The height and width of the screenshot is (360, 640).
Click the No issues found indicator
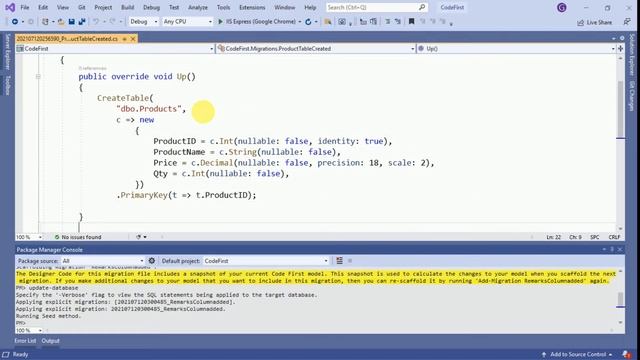tap(78, 237)
